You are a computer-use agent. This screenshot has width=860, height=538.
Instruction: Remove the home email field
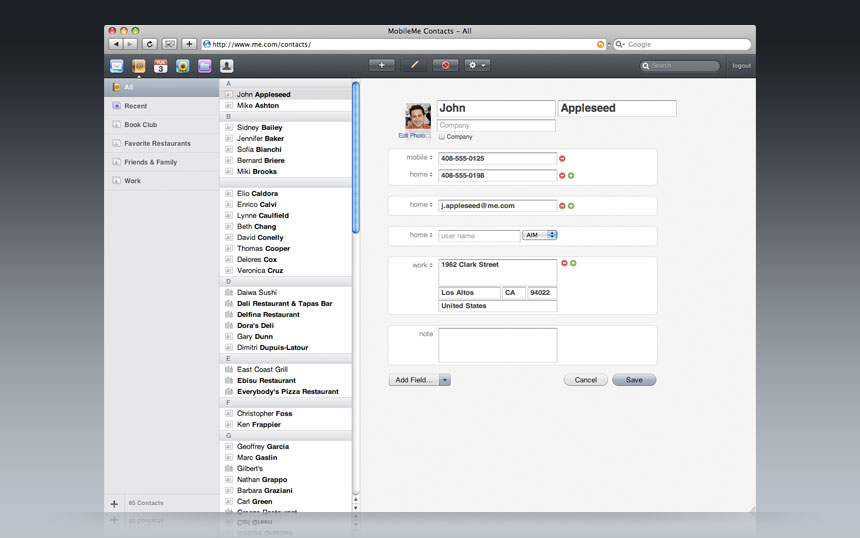point(562,206)
